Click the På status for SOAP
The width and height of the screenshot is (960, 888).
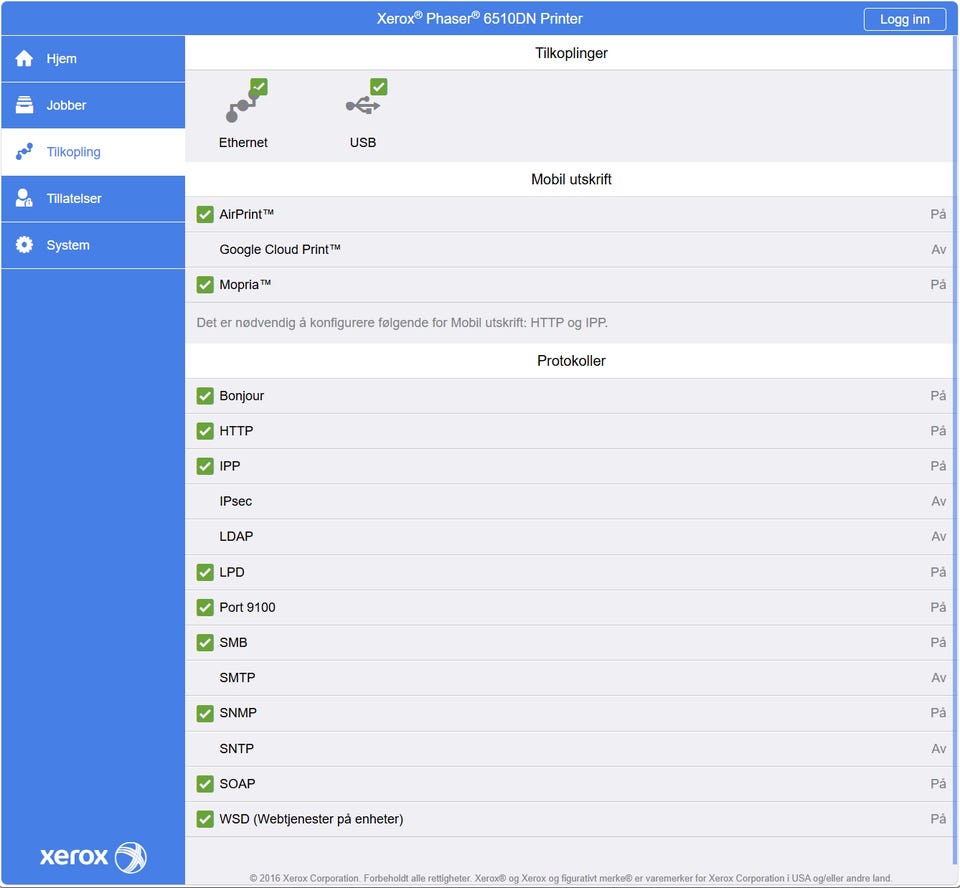point(939,784)
